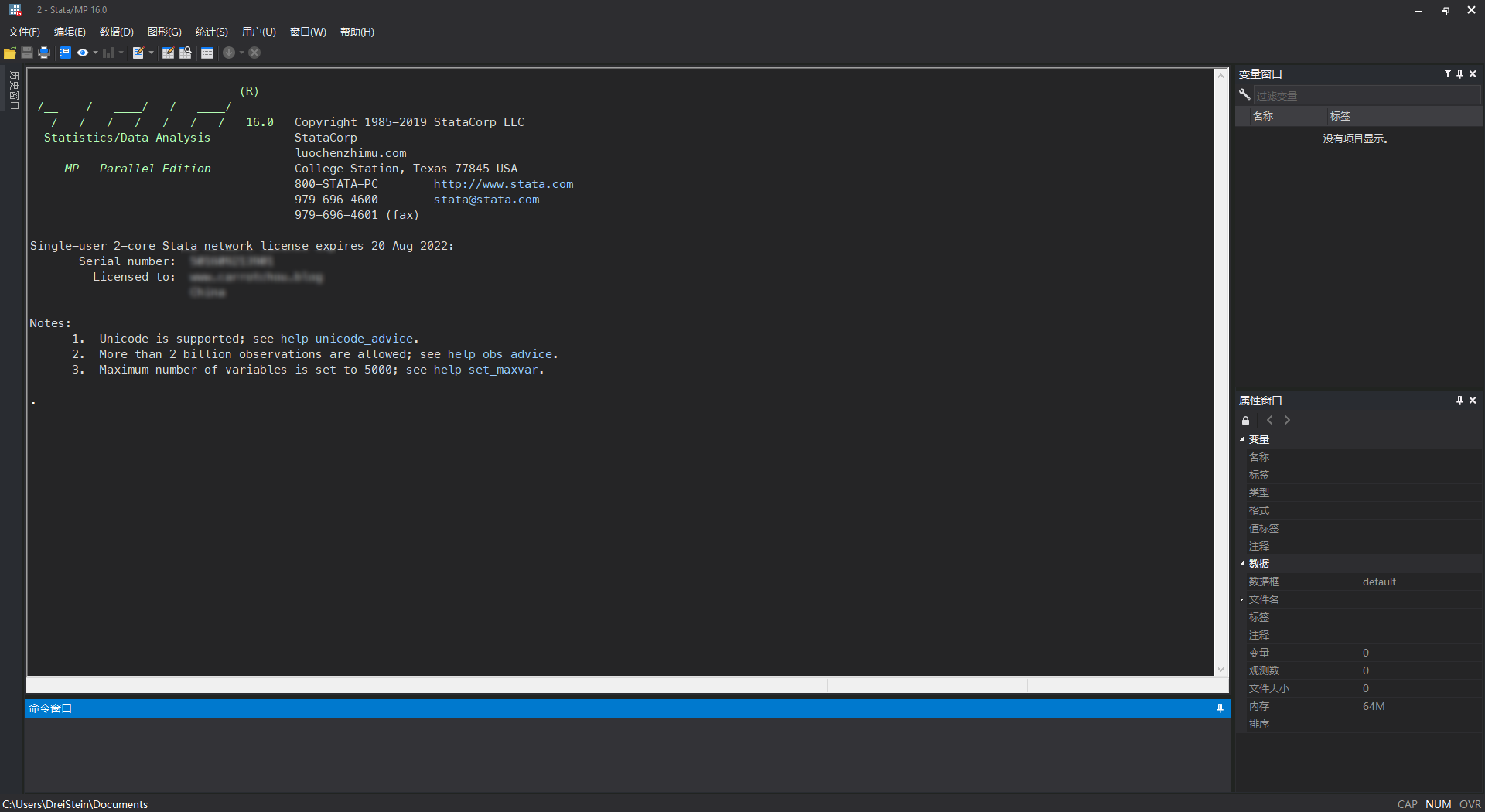This screenshot has width=1485, height=812.
Task: Expand the 文件名 row in properties
Action: point(1242,599)
